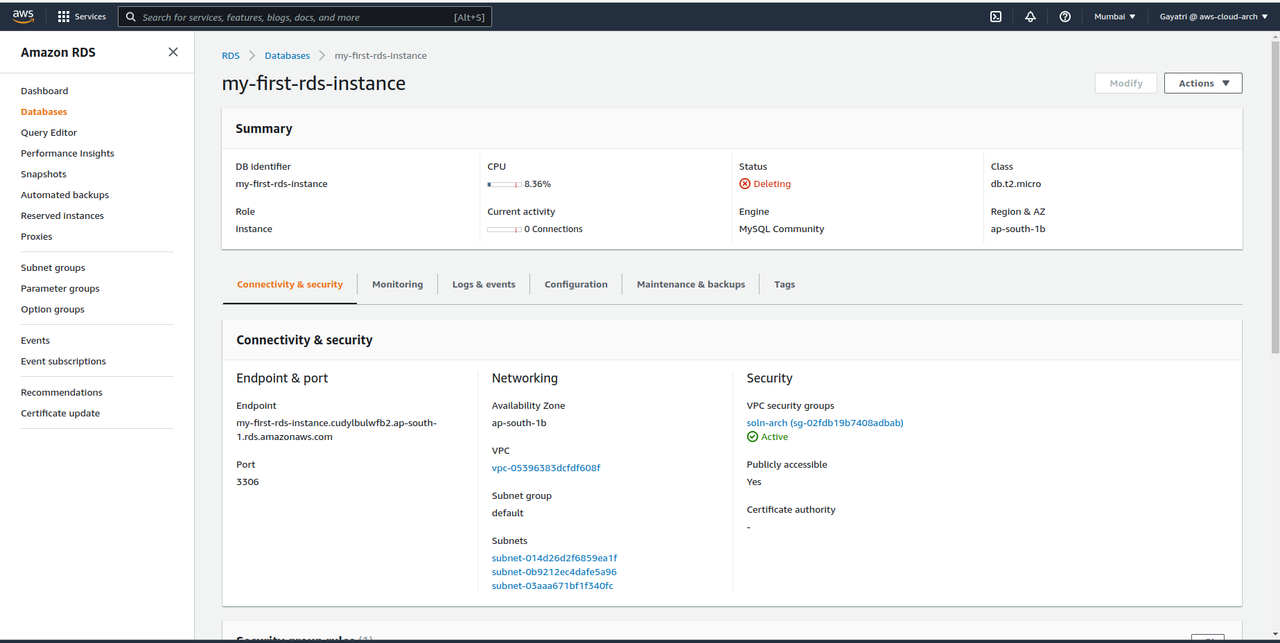Screen dimensions: 1280x643
Task: Switch to the Connectivity & security tab
Action: [290, 285]
